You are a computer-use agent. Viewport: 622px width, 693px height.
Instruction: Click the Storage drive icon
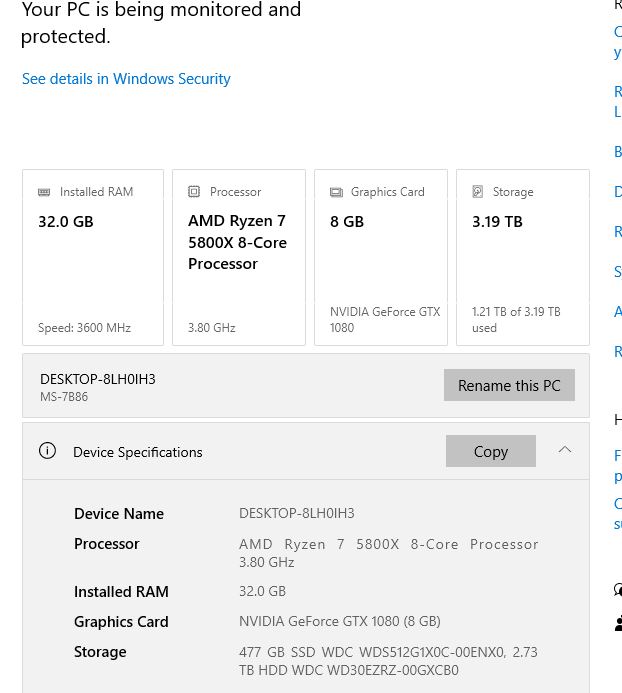point(478,192)
